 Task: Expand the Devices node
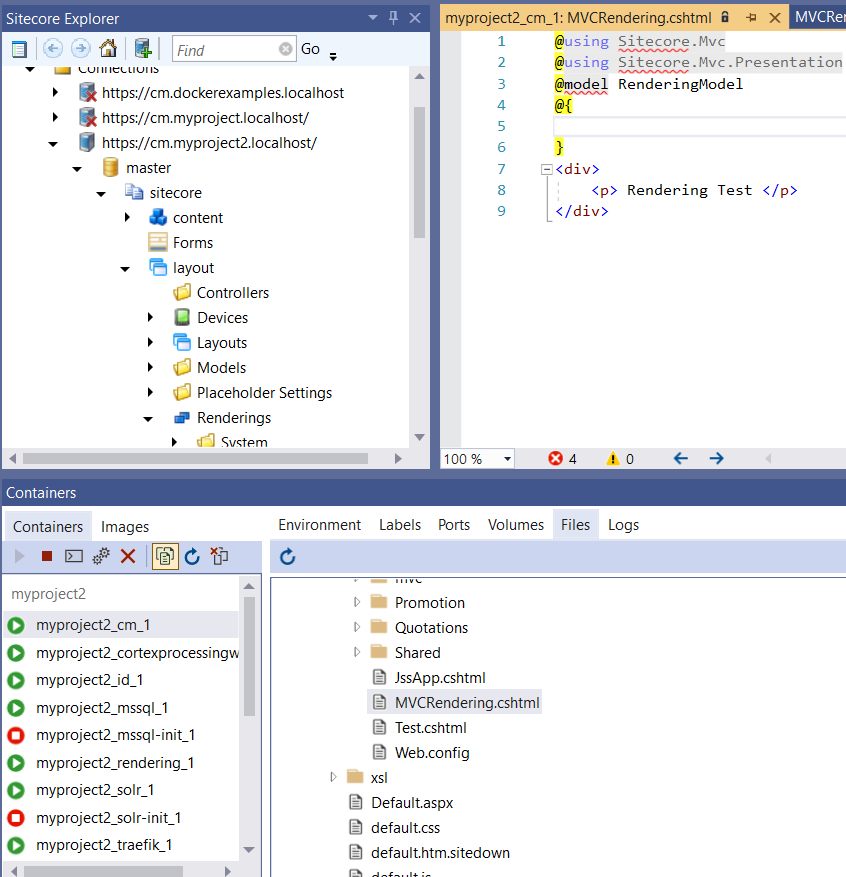(x=150, y=317)
